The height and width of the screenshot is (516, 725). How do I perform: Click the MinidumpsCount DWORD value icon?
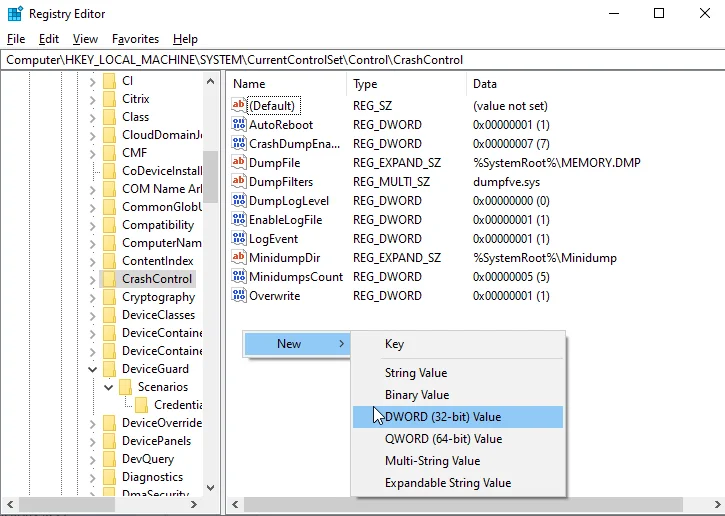[x=239, y=276]
